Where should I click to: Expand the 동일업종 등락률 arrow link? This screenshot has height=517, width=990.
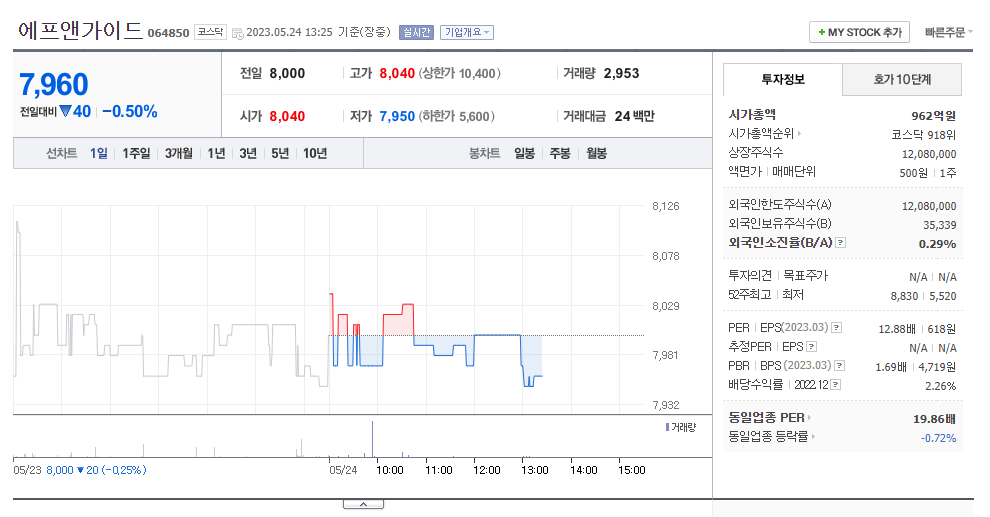coord(813,437)
